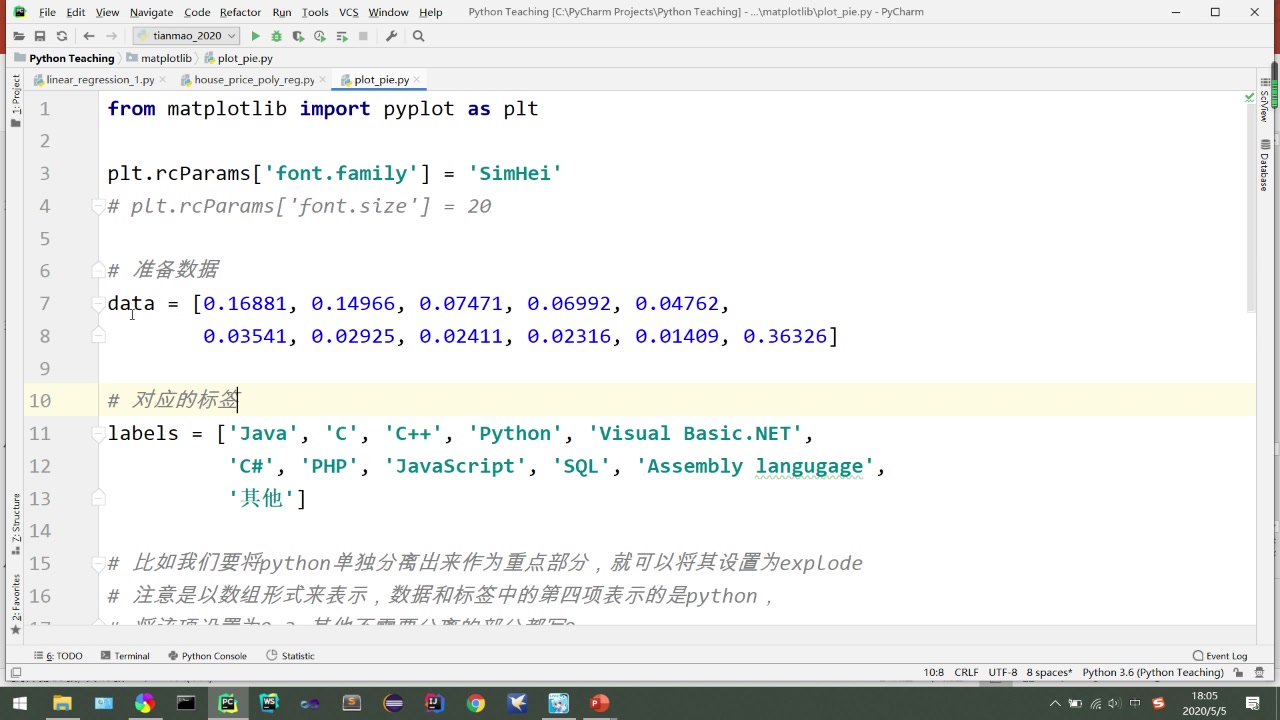Run the tianmao_2020 configuration
The image size is (1280, 720).
[x=255, y=35]
